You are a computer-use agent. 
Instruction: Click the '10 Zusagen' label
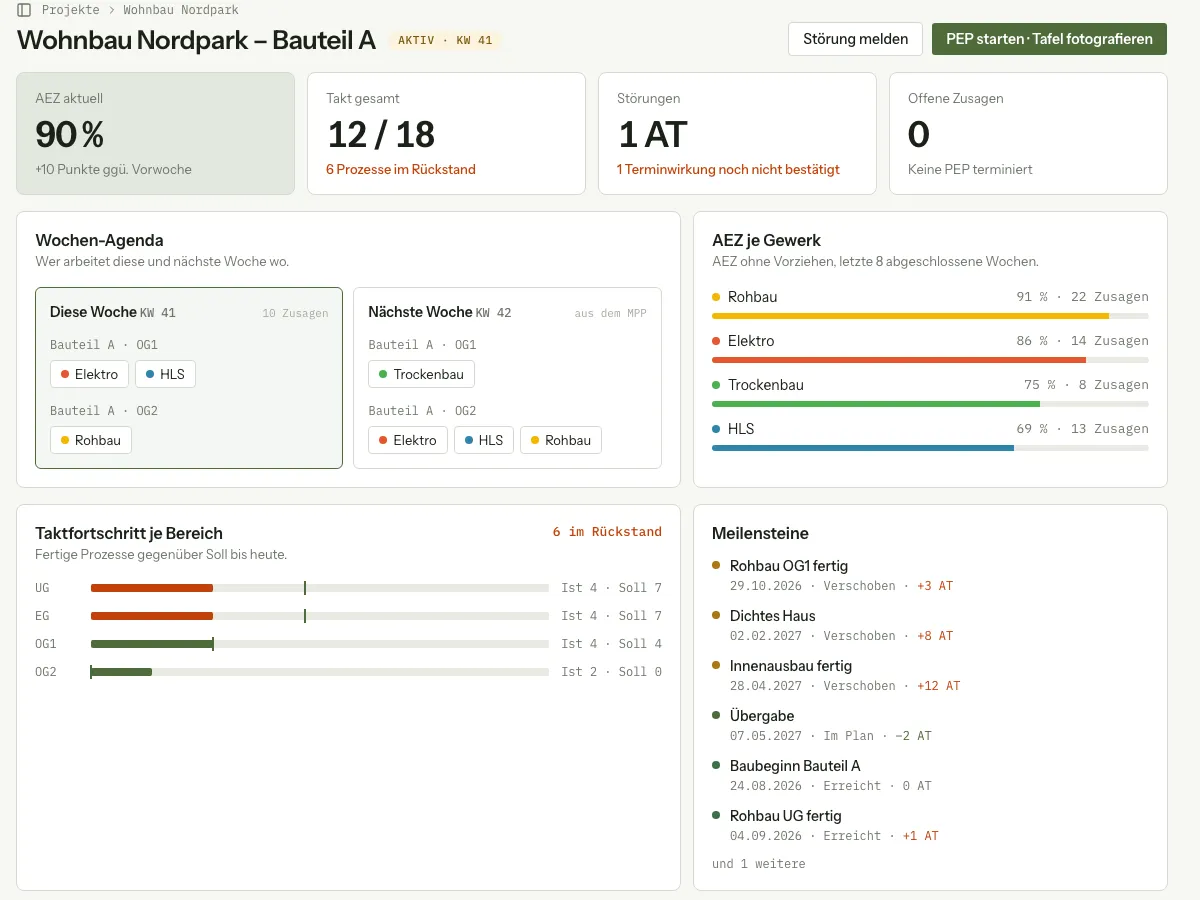(x=295, y=314)
